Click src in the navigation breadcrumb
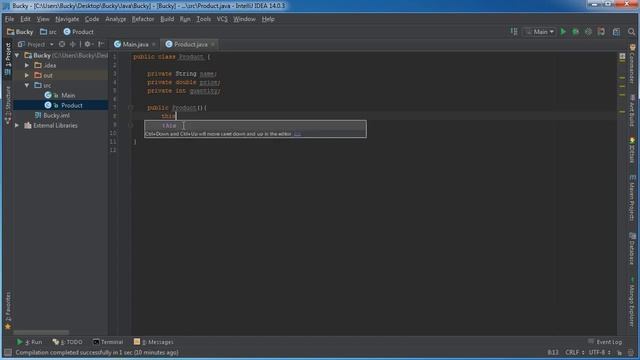Image resolution: width=640 pixels, height=360 pixels. click(x=48, y=32)
